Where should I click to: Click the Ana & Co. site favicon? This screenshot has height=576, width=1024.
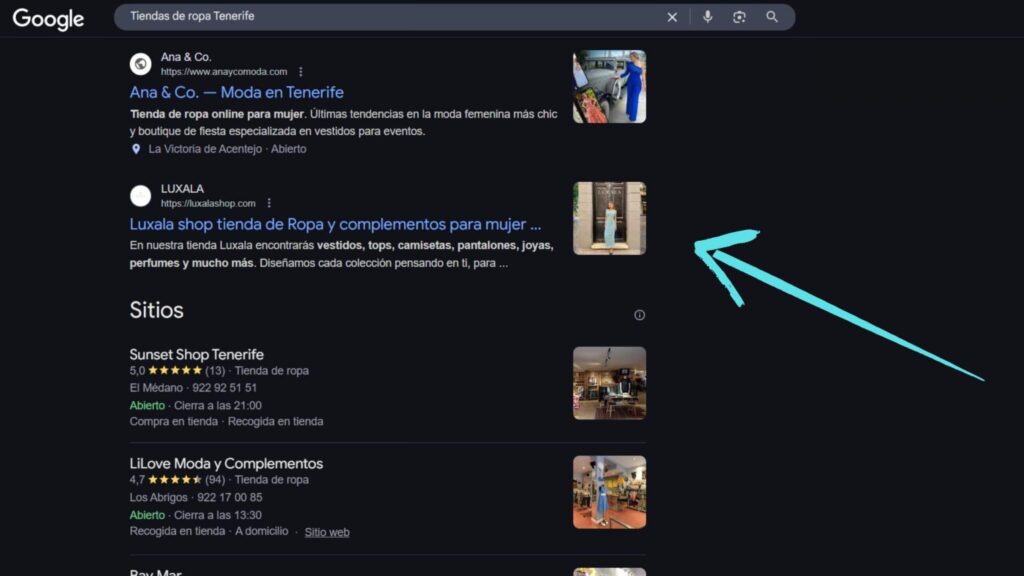140,64
